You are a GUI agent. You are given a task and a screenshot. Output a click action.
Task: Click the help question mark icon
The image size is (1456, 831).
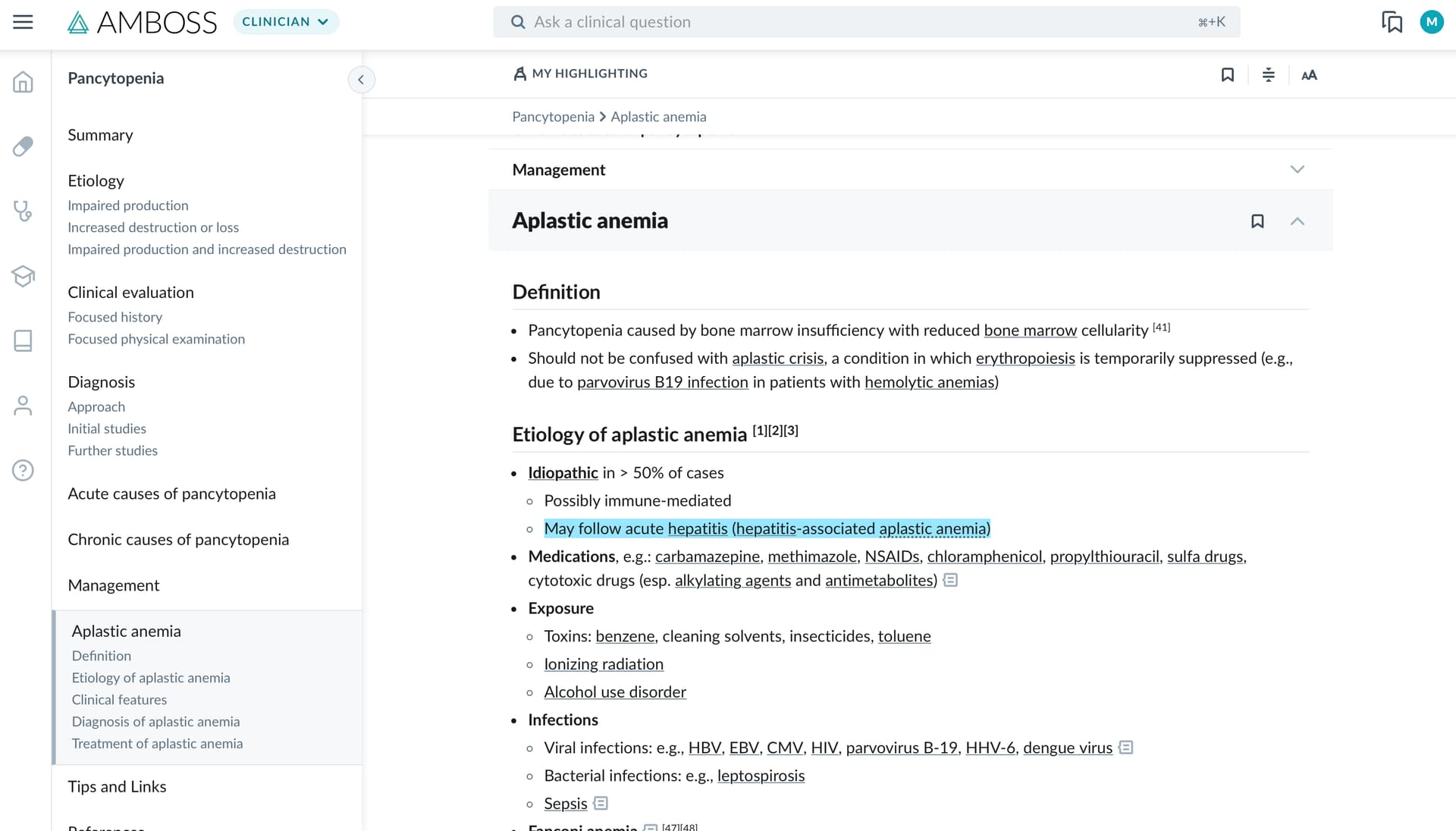23,471
